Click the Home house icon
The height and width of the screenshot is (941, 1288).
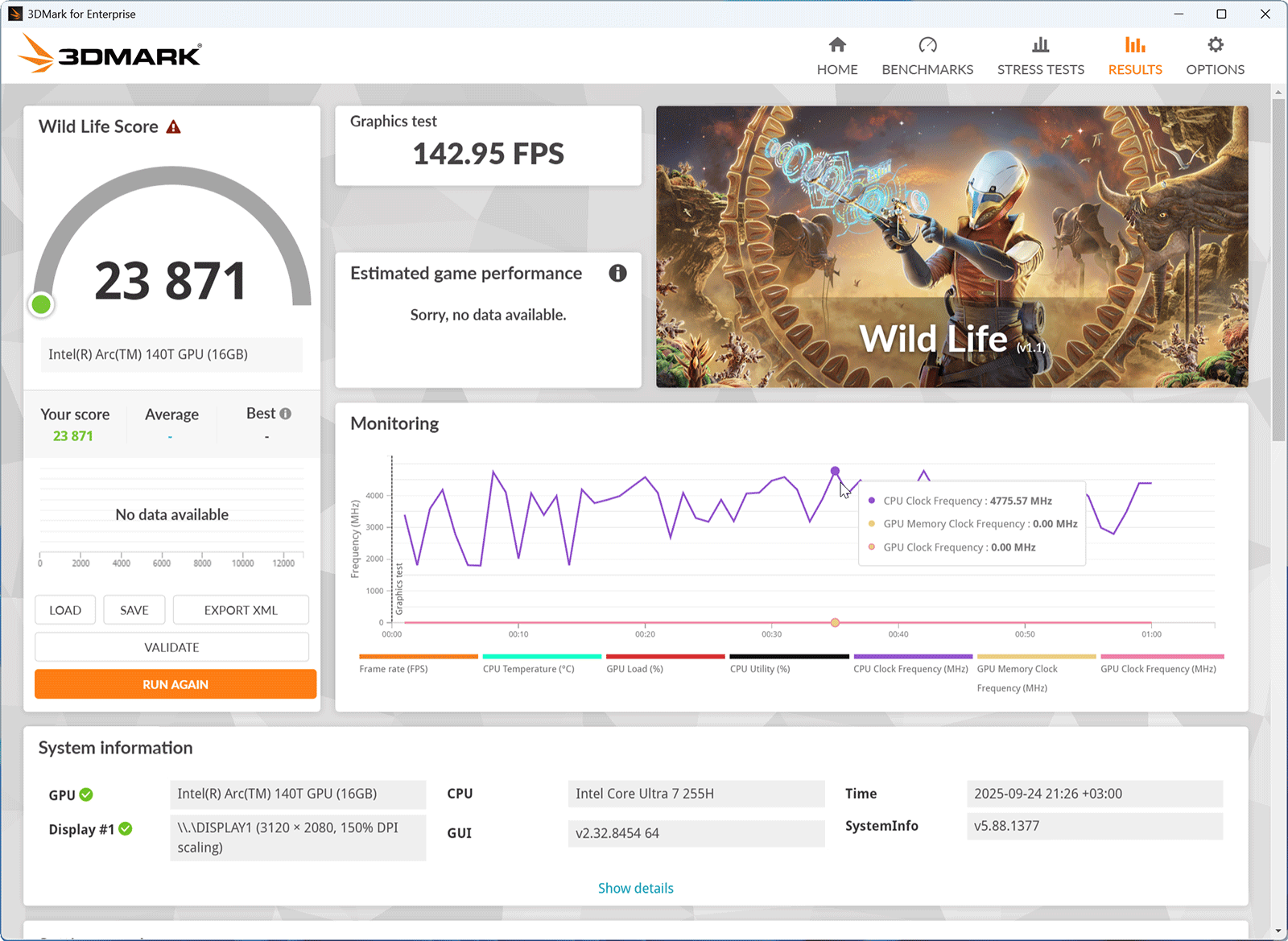(837, 44)
